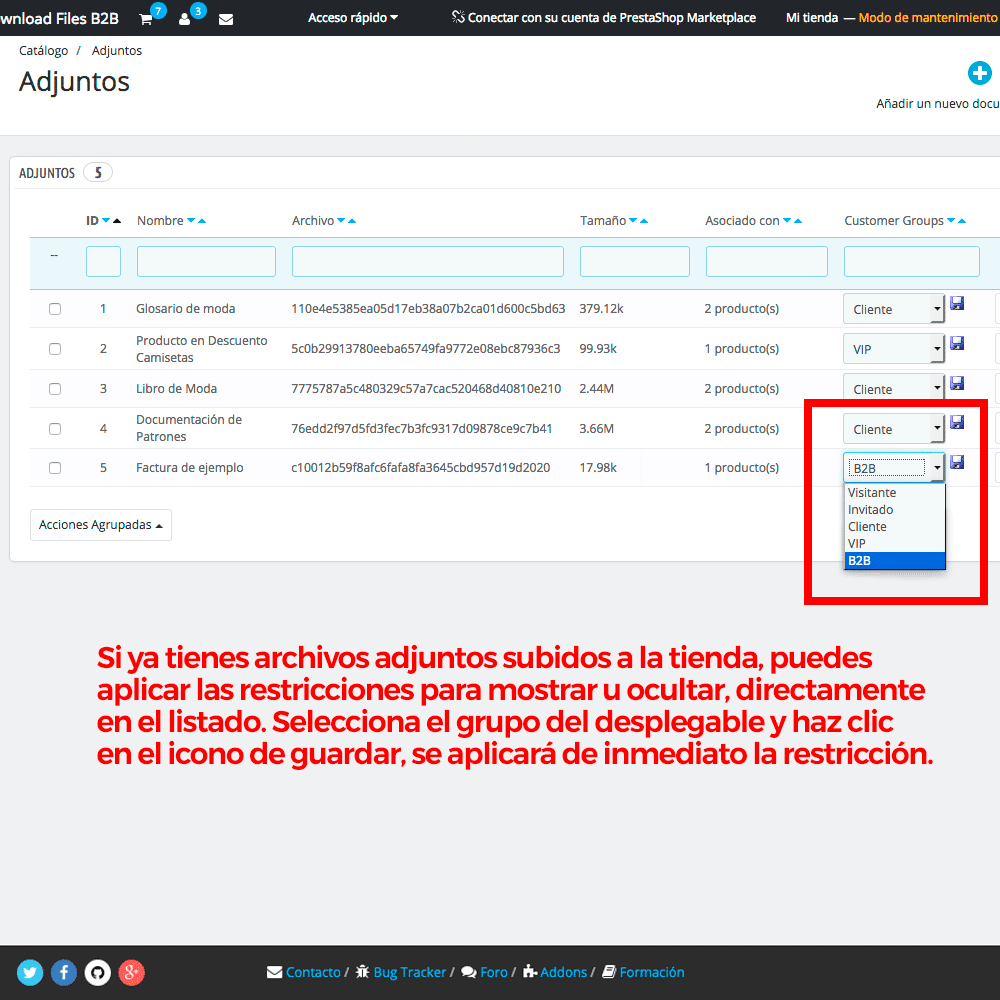Sort Asociado con column descending
Screen dimensions: 1000x1000
pyautogui.click(x=787, y=221)
